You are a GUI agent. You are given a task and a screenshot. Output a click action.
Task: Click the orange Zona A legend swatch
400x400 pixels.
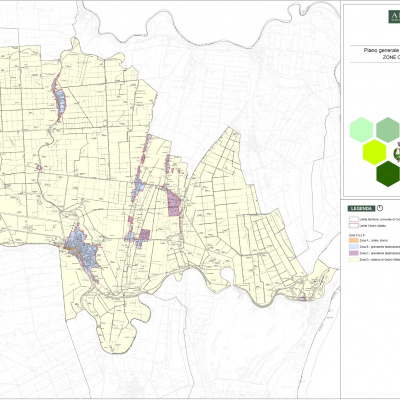point(354,240)
